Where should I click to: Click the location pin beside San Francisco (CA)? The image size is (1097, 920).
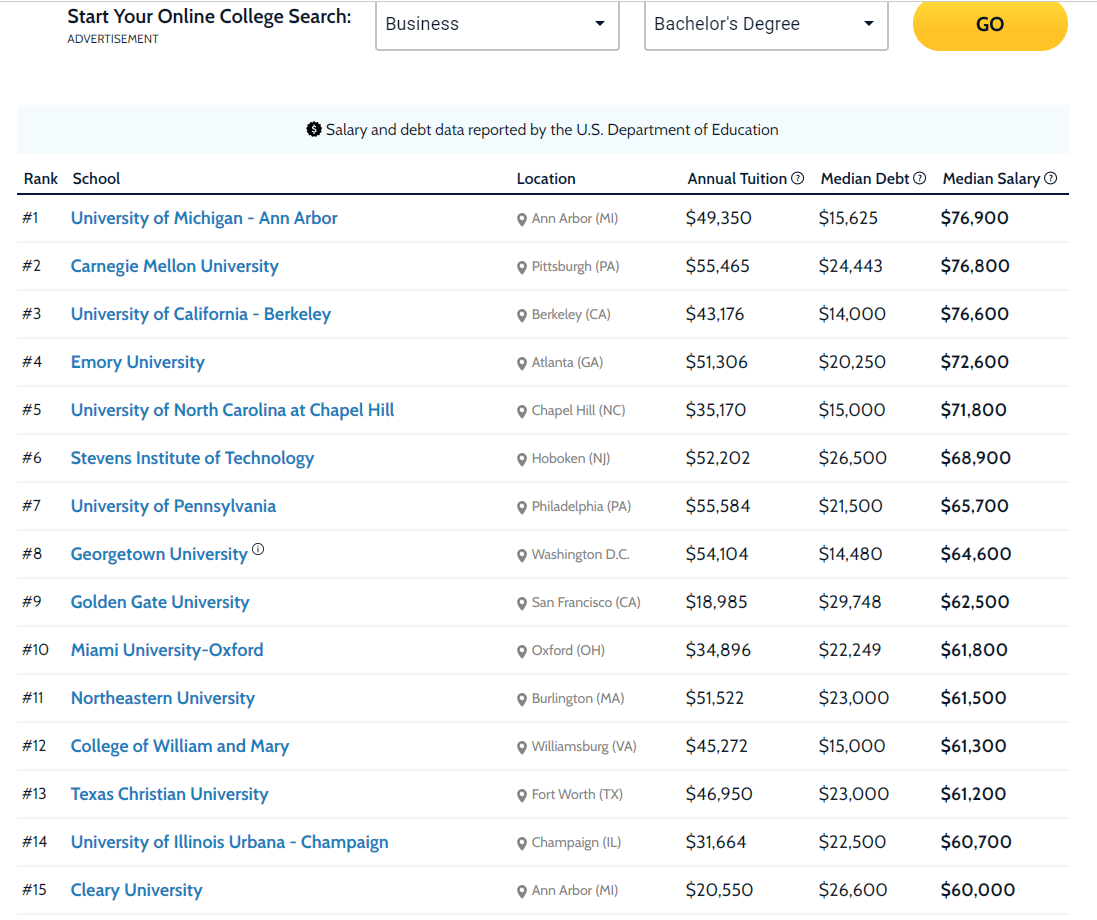(522, 604)
